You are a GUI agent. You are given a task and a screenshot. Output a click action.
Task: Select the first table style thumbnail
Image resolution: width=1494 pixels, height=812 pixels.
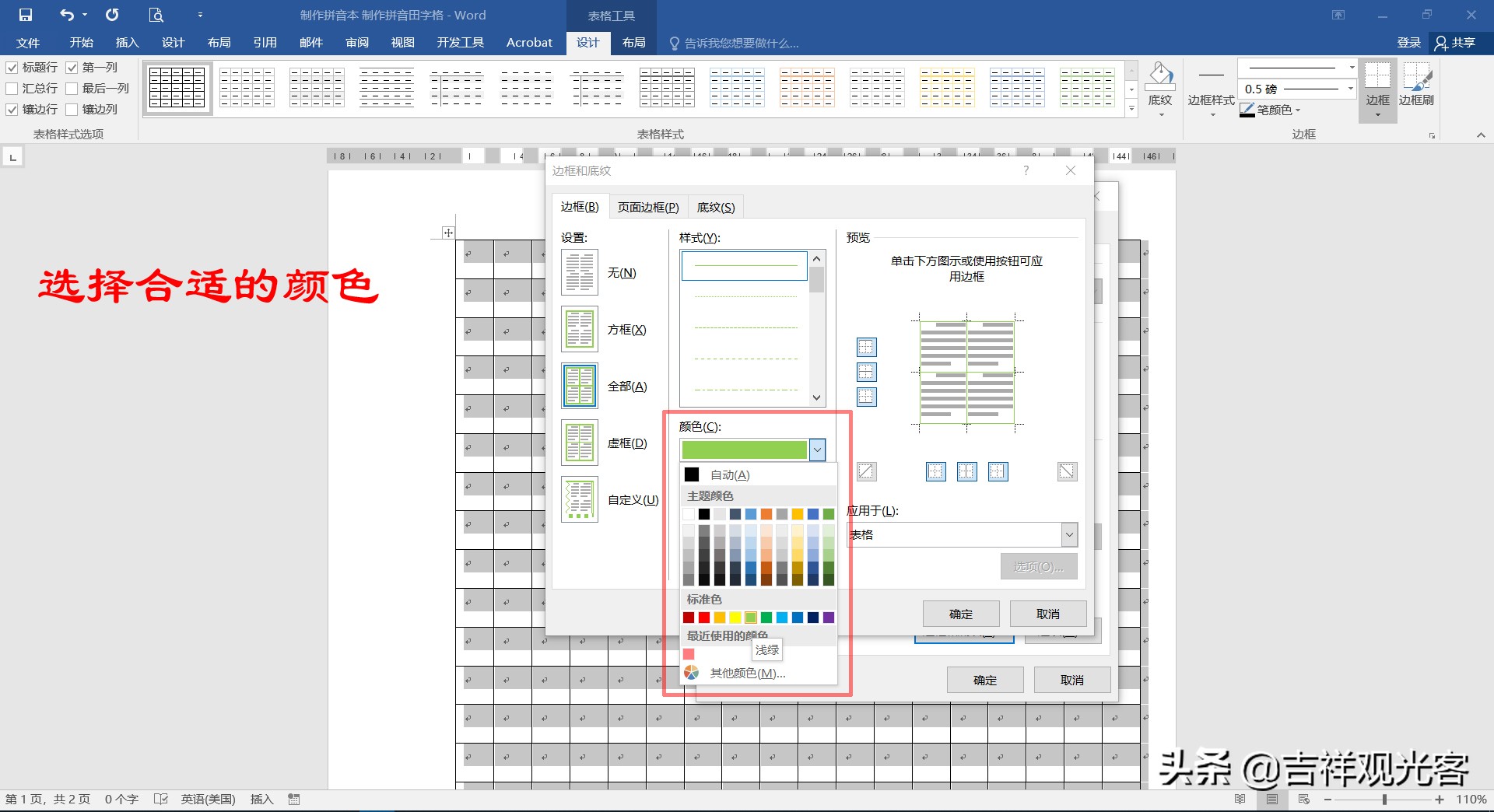(x=177, y=87)
